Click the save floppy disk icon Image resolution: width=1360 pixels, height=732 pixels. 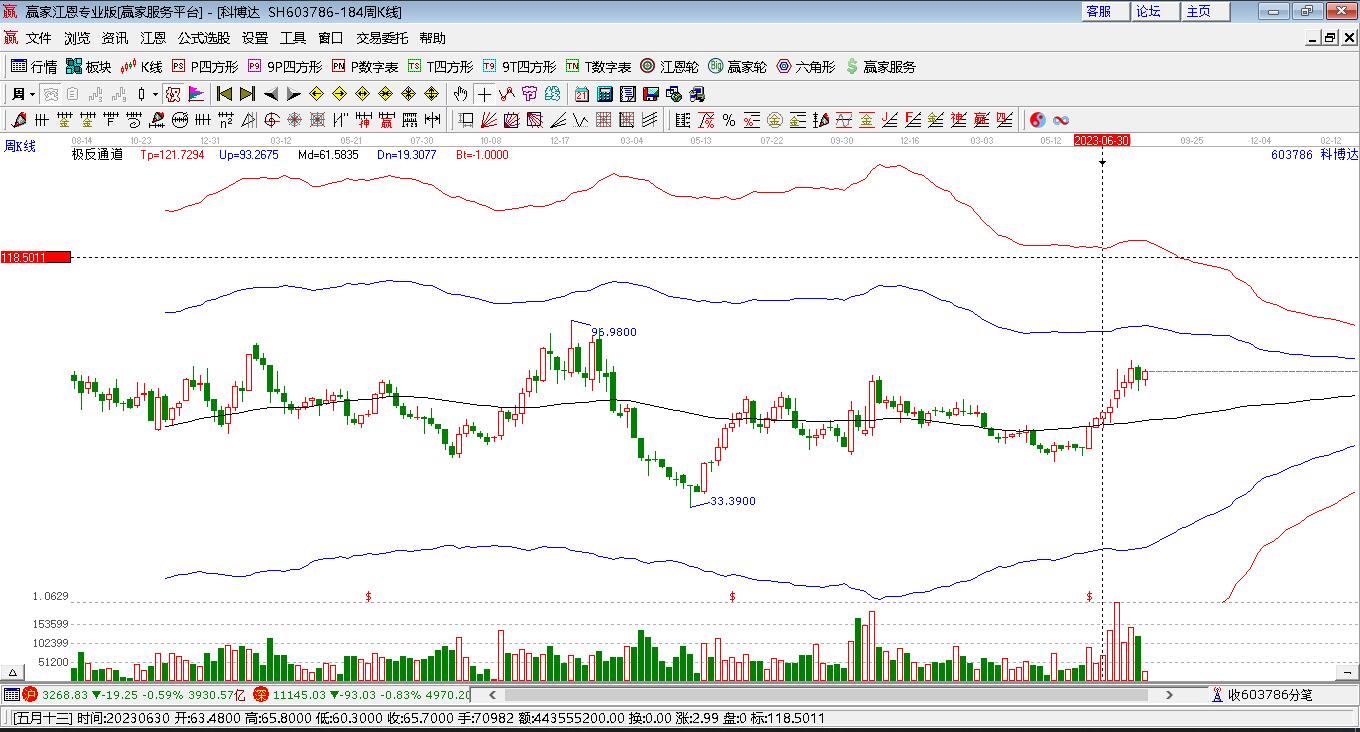pyautogui.click(x=650, y=95)
